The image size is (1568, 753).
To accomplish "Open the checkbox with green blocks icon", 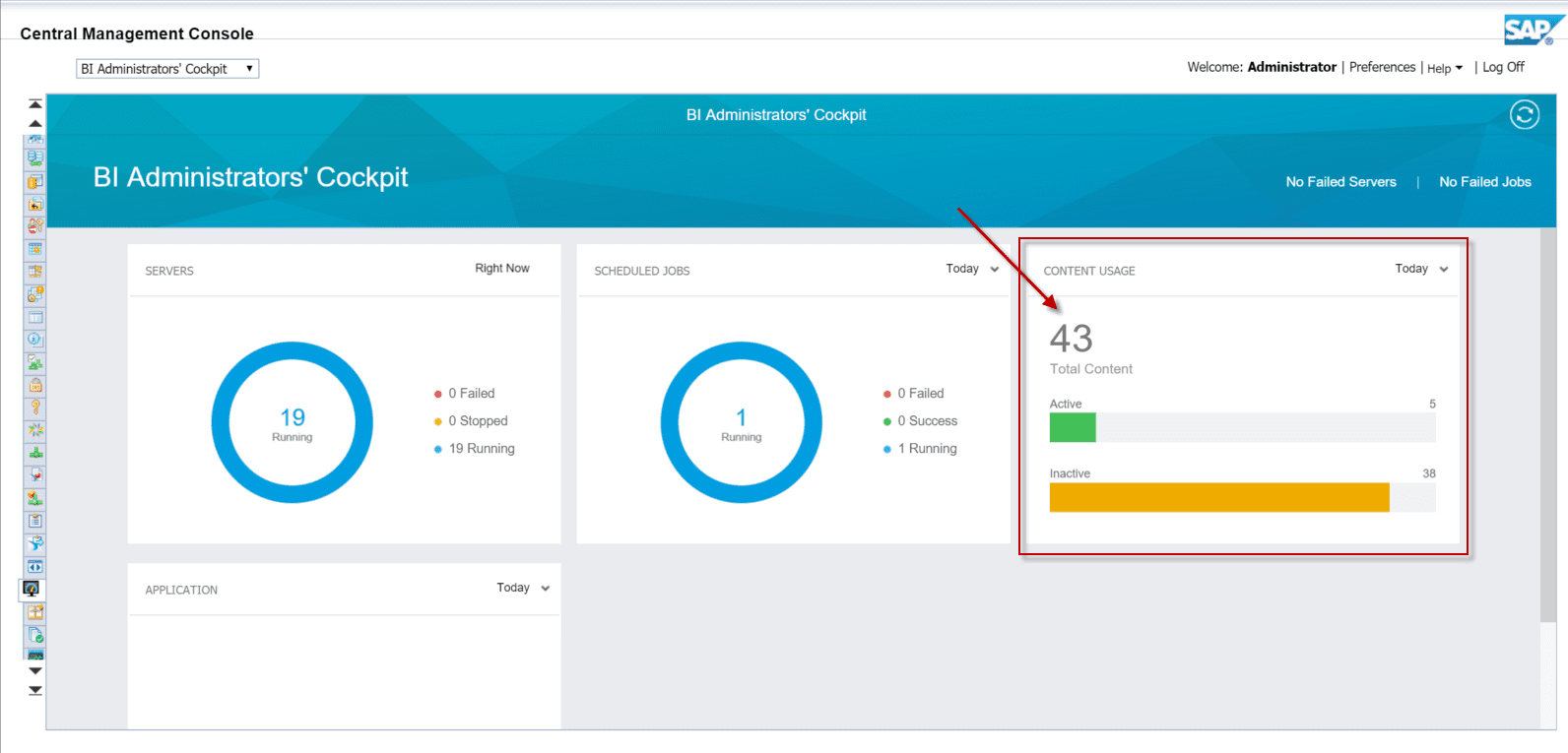I will 35,362.
